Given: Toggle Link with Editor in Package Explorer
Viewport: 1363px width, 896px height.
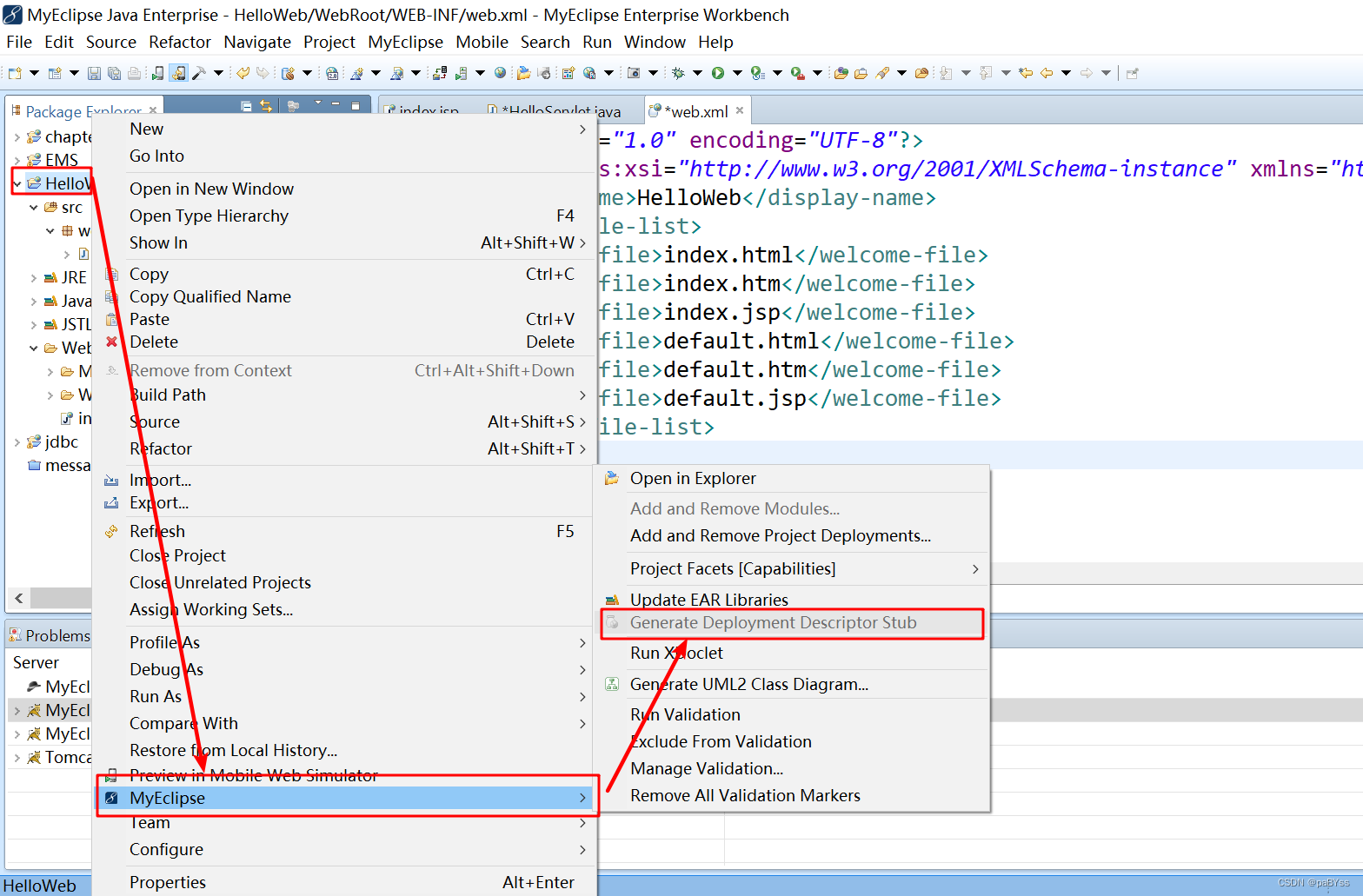Looking at the screenshot, I should point(266,106).
